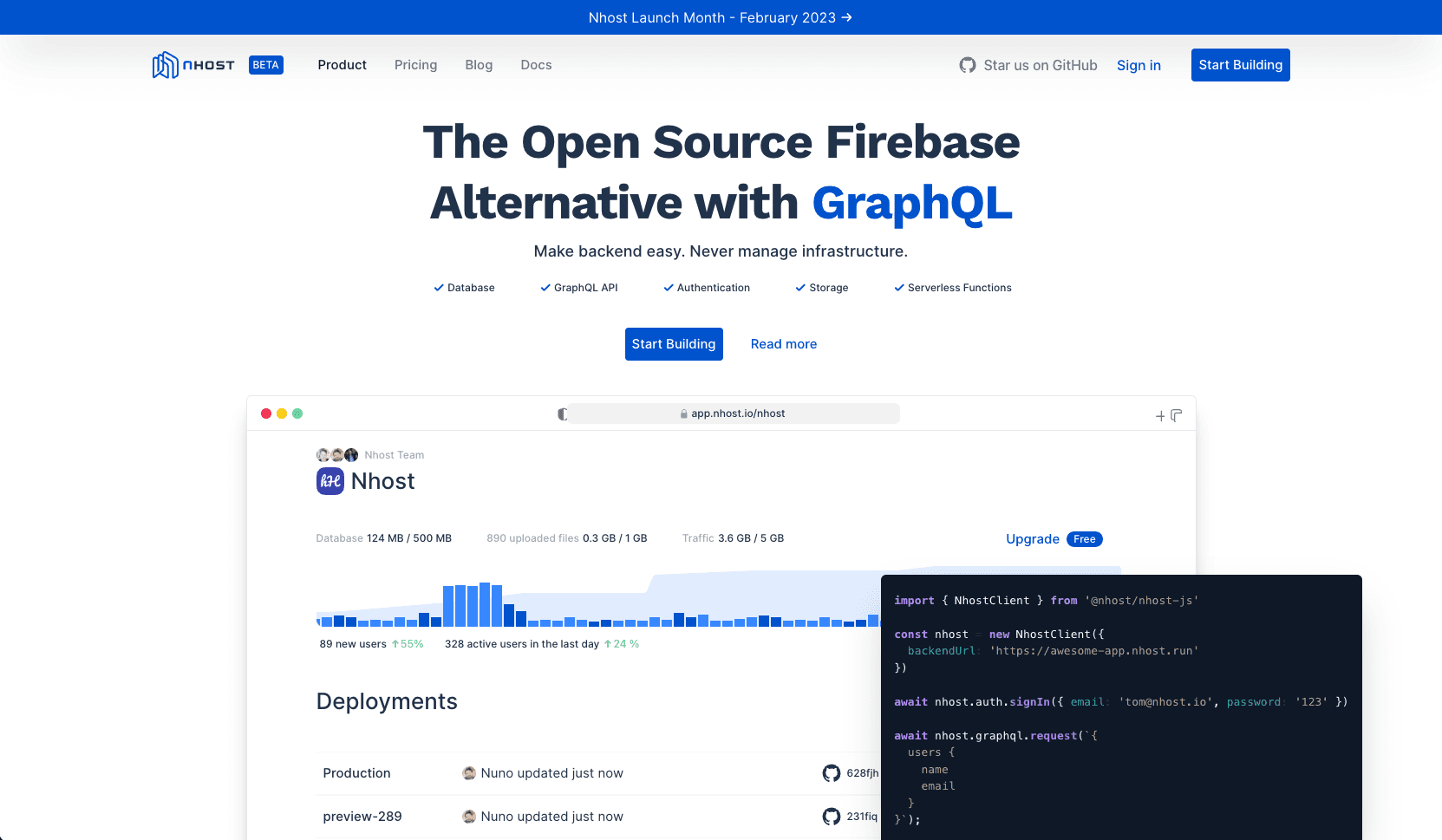Click the green dot in the mock browser window

[x=297, y=413]
